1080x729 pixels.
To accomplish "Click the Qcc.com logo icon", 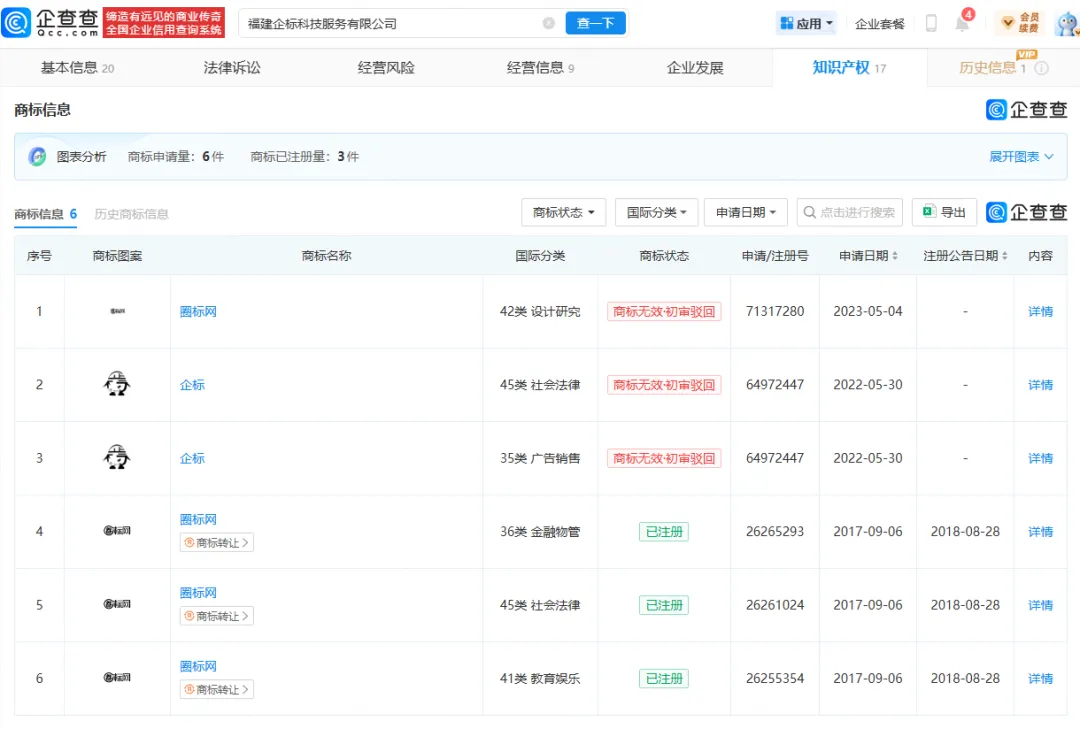I will pos(16,23).
